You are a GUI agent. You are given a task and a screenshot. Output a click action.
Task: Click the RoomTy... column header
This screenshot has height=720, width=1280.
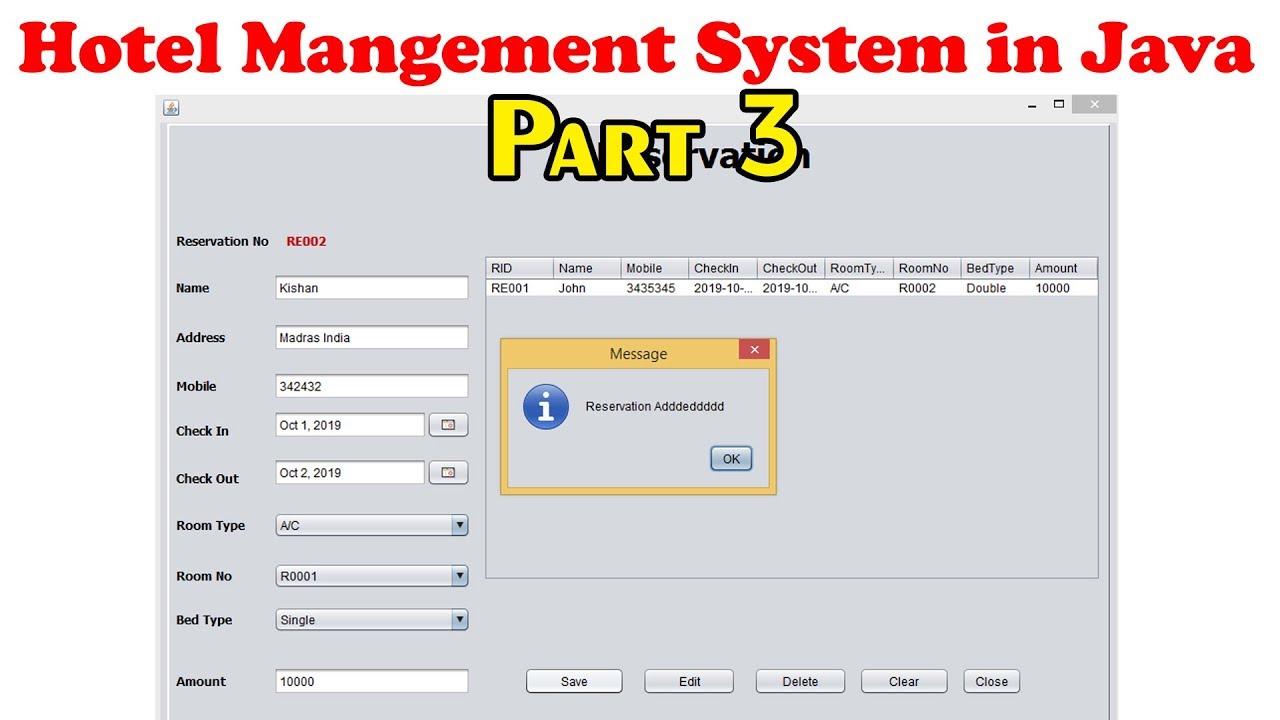[x=860, y=268]
